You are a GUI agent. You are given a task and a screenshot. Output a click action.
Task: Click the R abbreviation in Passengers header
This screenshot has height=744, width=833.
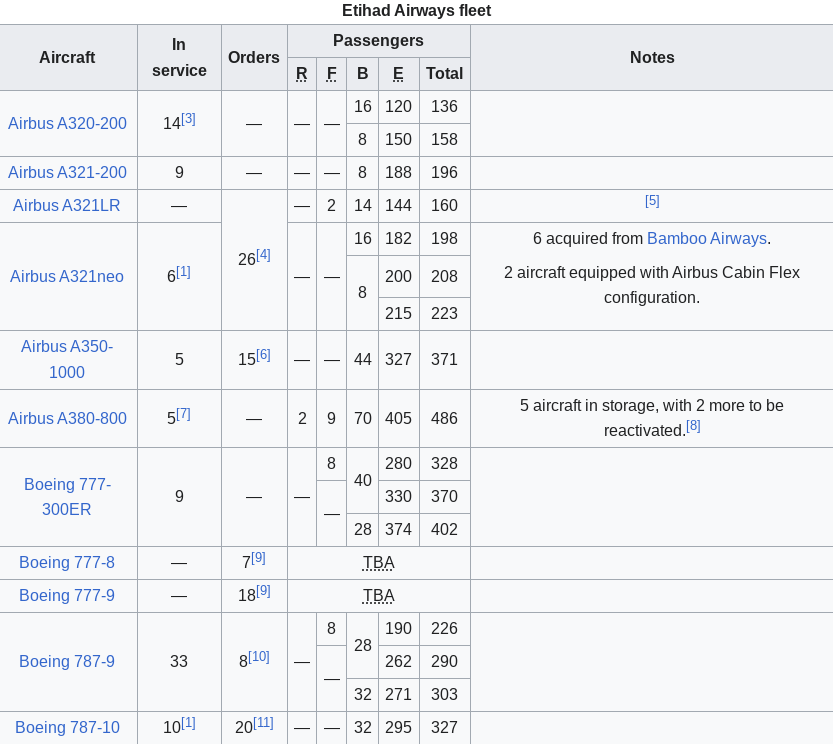click(301, 73)
